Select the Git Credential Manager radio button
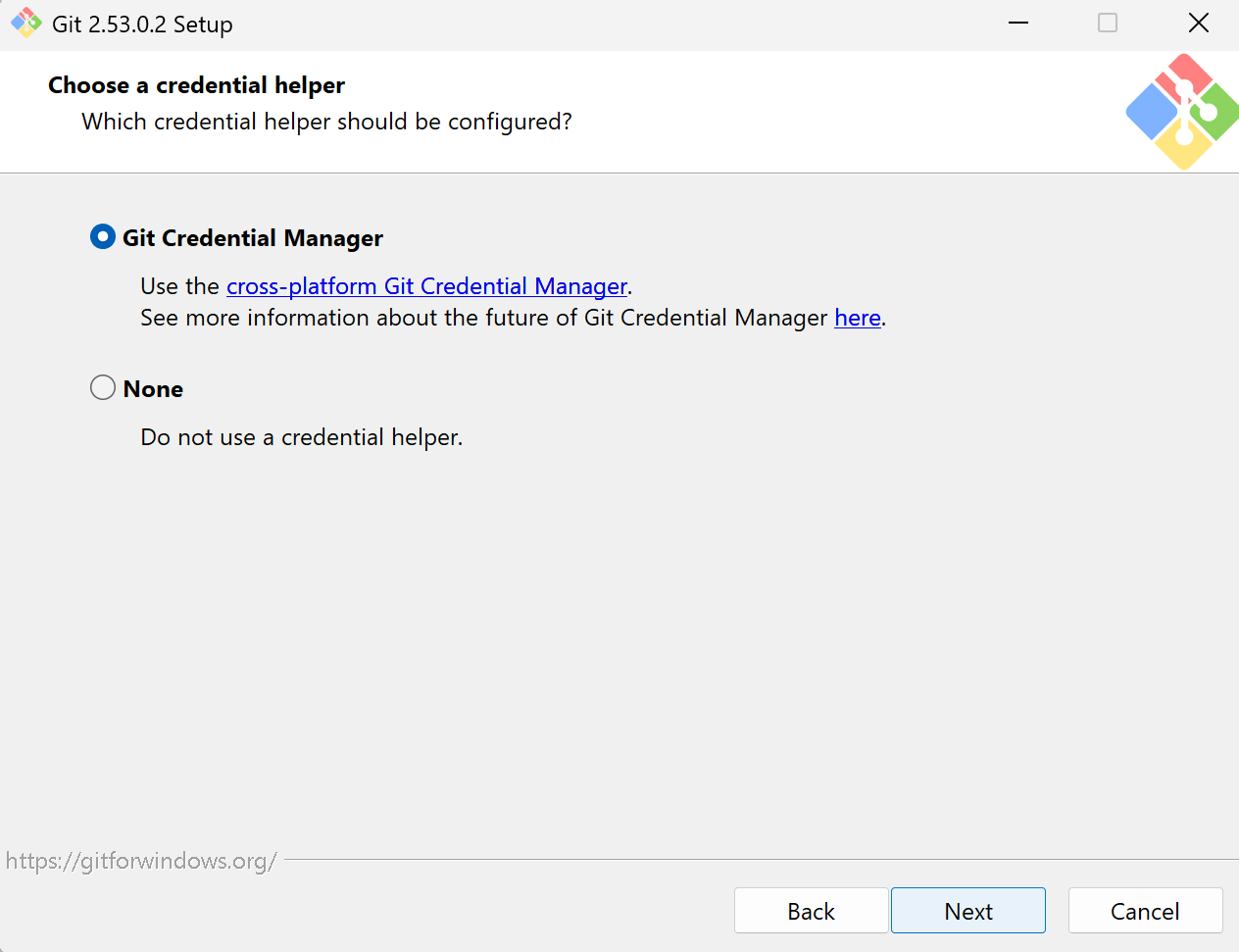 click(103, 237)
